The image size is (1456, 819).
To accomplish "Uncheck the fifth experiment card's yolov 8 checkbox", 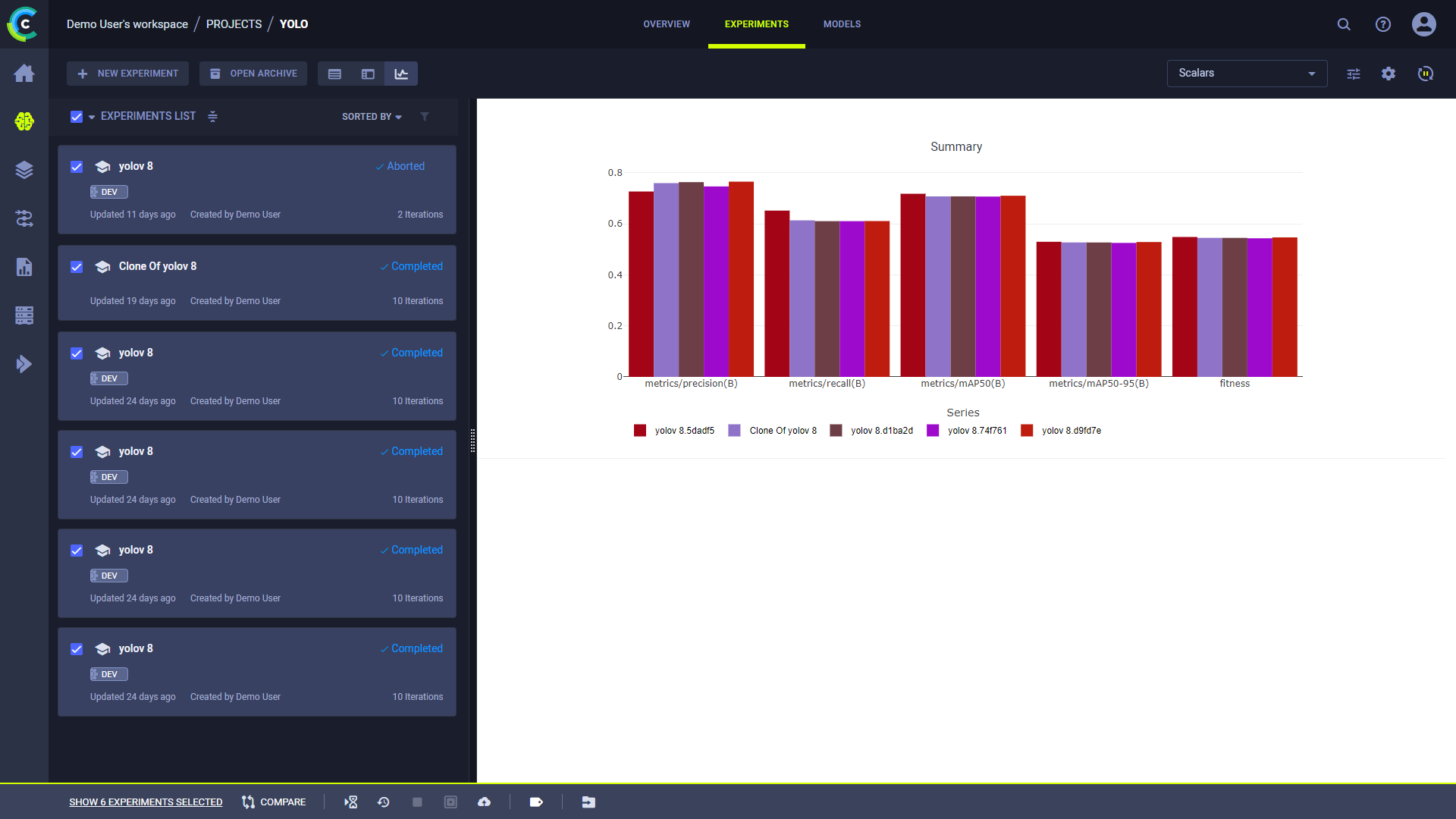I will [77, 551].
